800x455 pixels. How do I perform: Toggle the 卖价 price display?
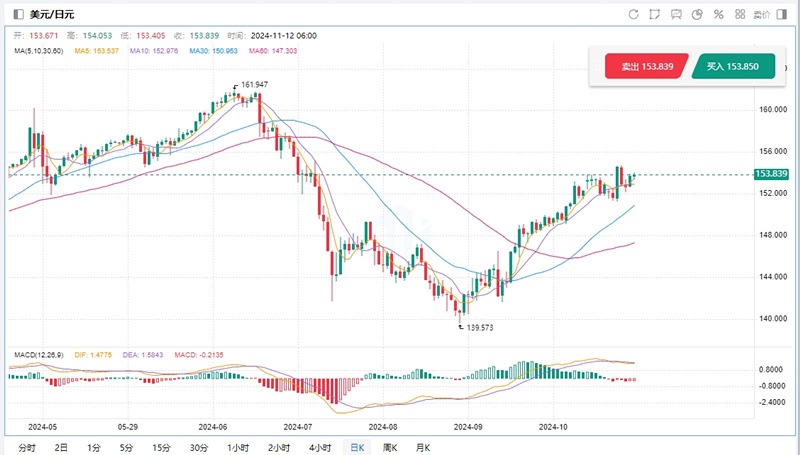coord(762,15)
